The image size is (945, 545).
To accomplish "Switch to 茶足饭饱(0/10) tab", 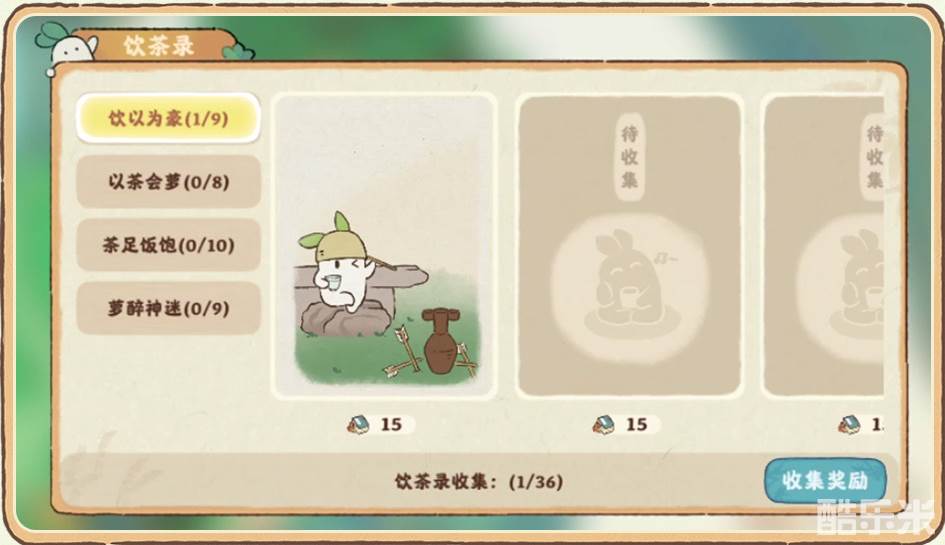I will [x=168, y=245].
